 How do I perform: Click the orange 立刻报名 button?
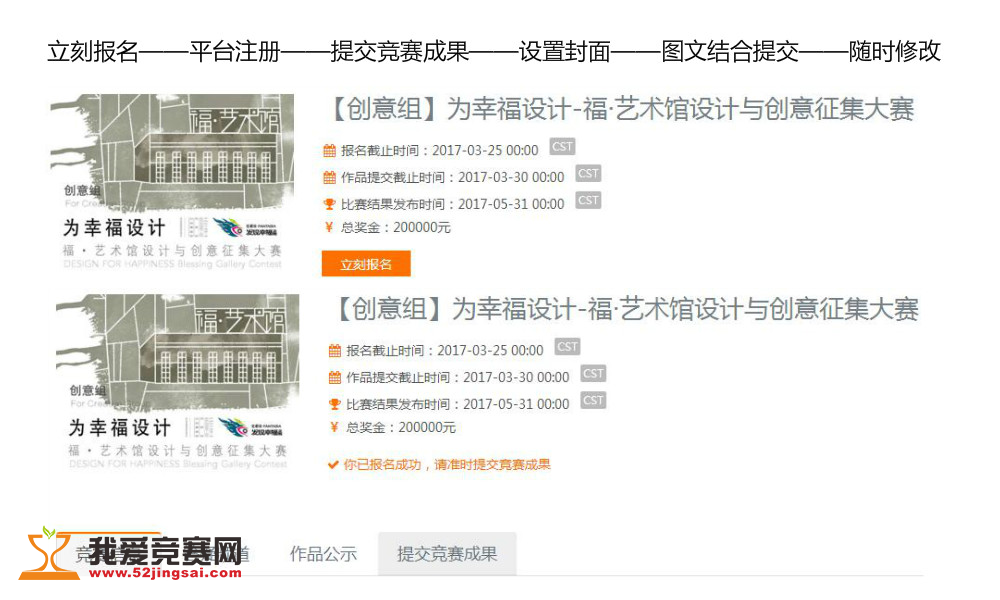point(366,264)
